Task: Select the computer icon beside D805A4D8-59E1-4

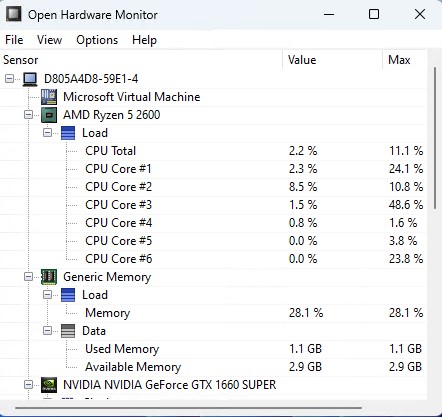Action: pos(30,79)
